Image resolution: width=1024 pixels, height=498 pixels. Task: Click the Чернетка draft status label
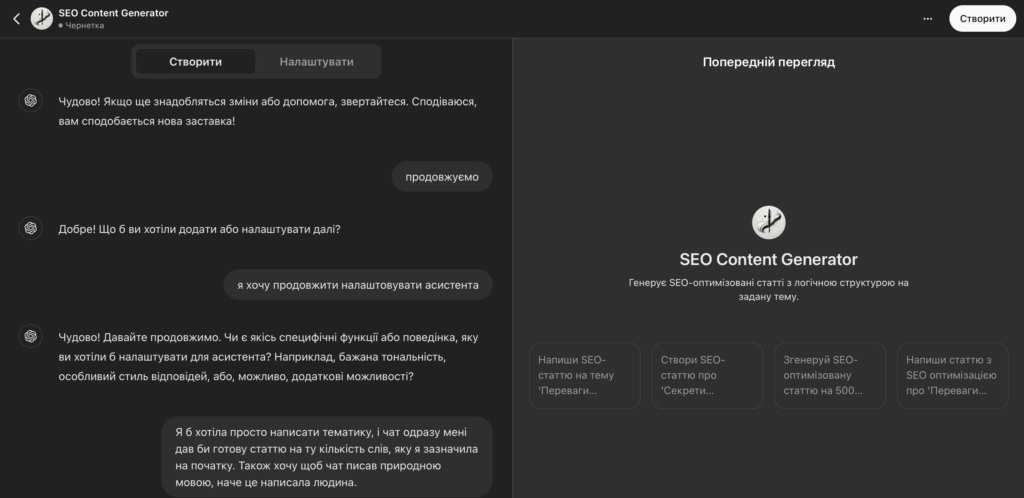point(84,25)
